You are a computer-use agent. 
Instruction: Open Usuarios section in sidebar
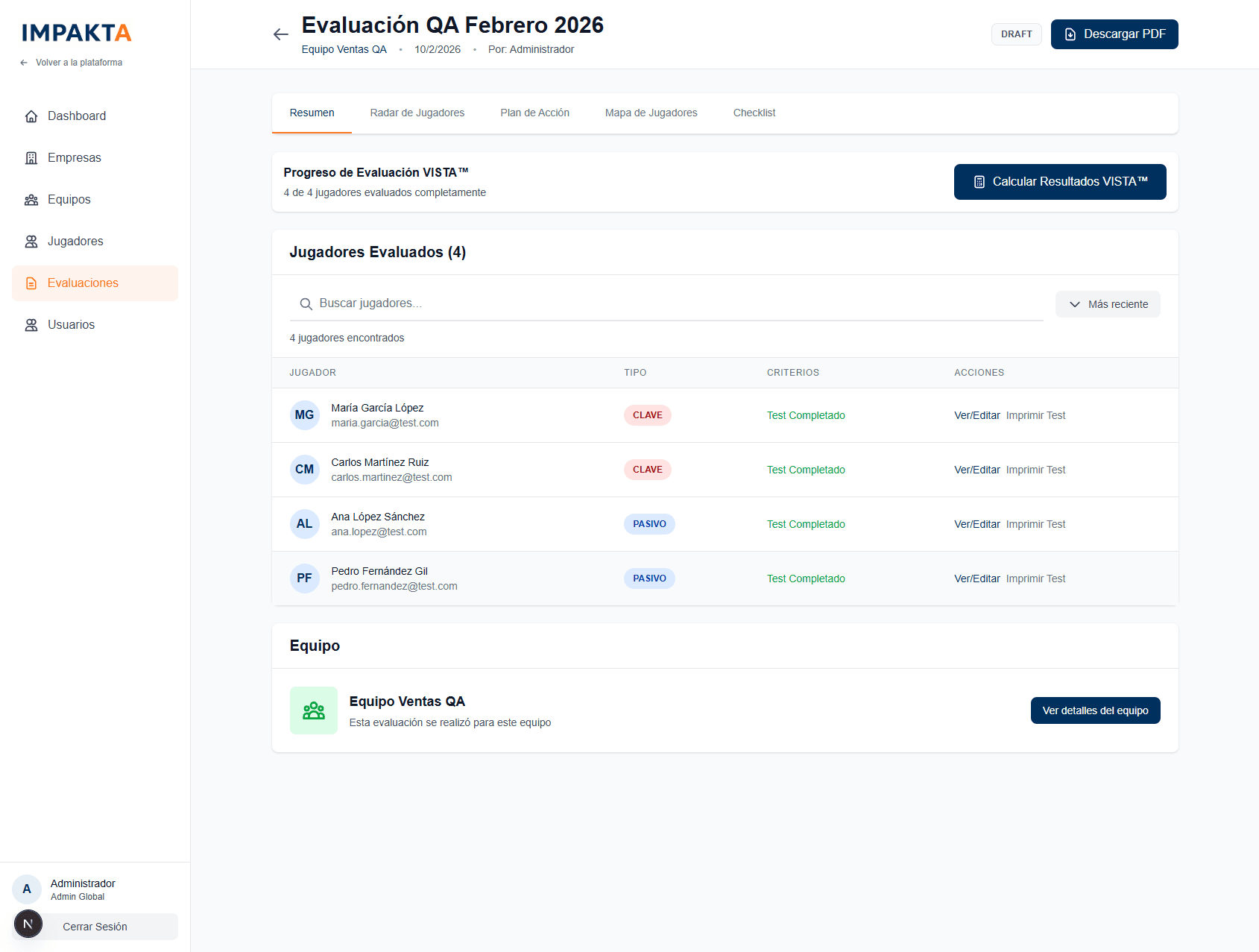point(71,325)
